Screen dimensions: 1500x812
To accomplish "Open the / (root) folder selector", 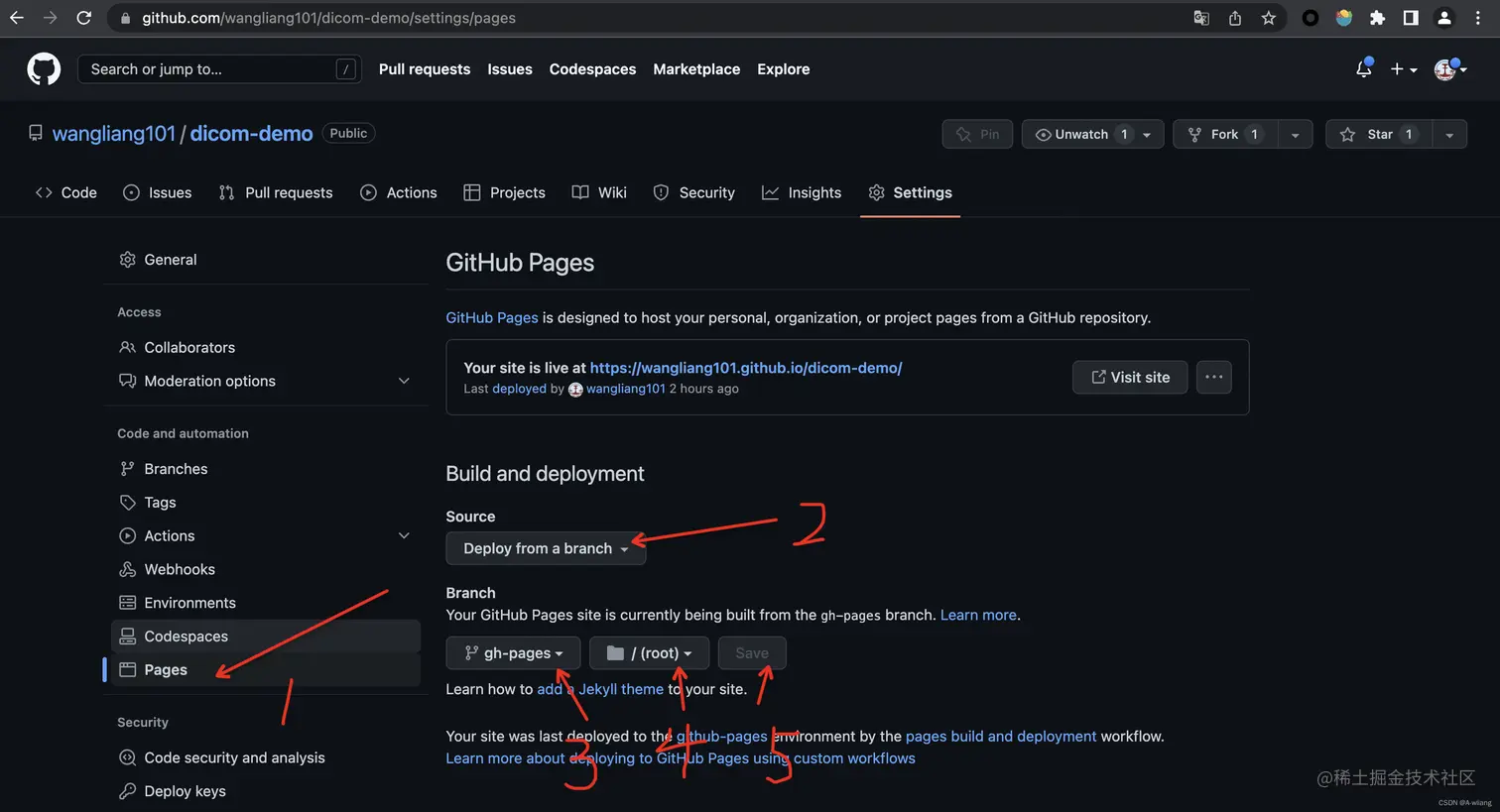I will (649, 653).
